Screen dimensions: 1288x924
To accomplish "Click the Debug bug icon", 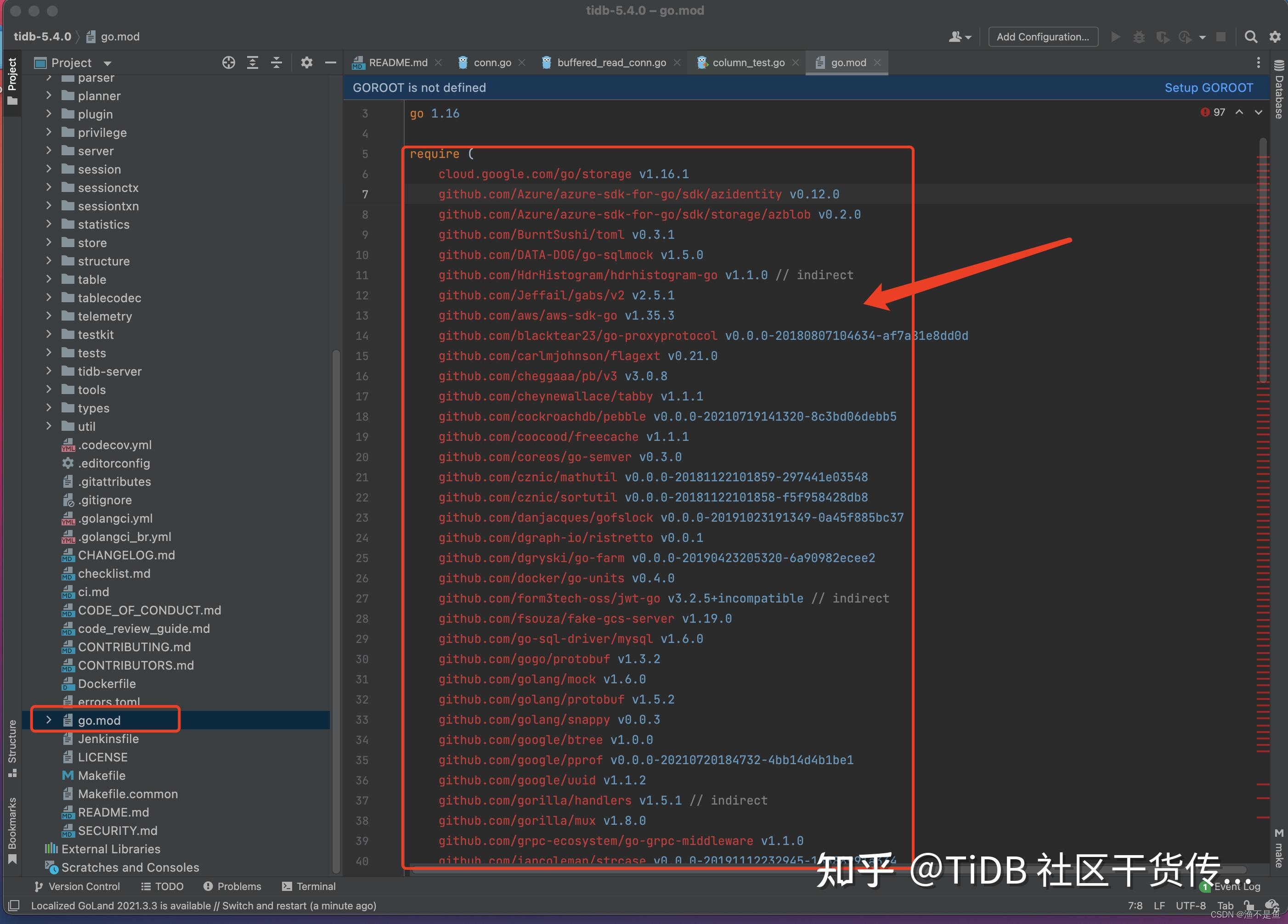I will click(1139, 37).
